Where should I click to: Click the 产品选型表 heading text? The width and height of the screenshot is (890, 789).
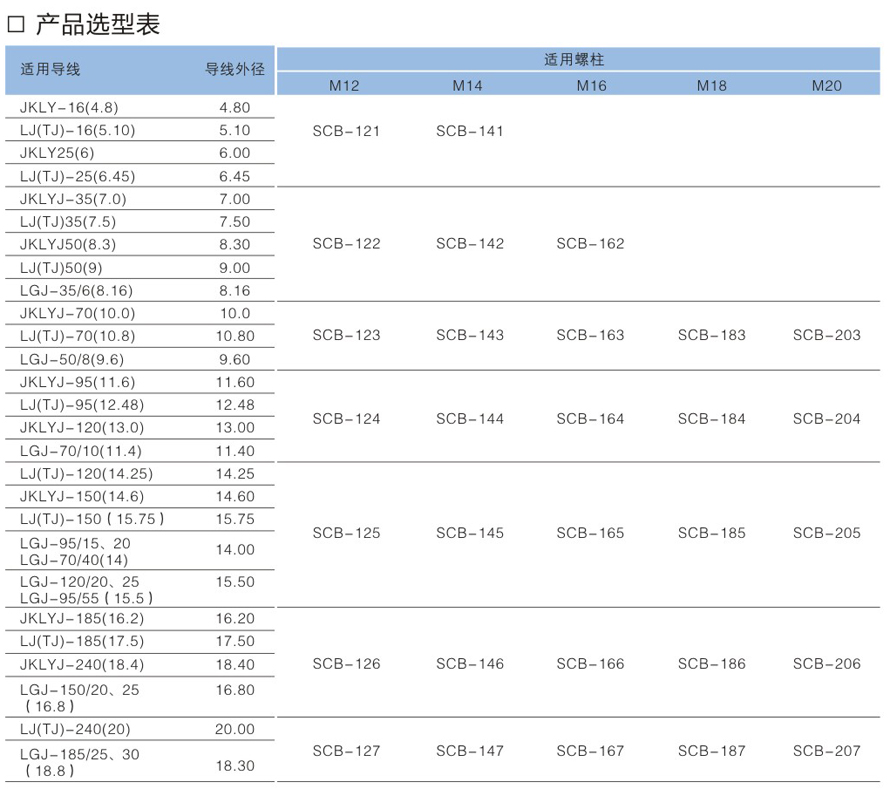[98, 24]
